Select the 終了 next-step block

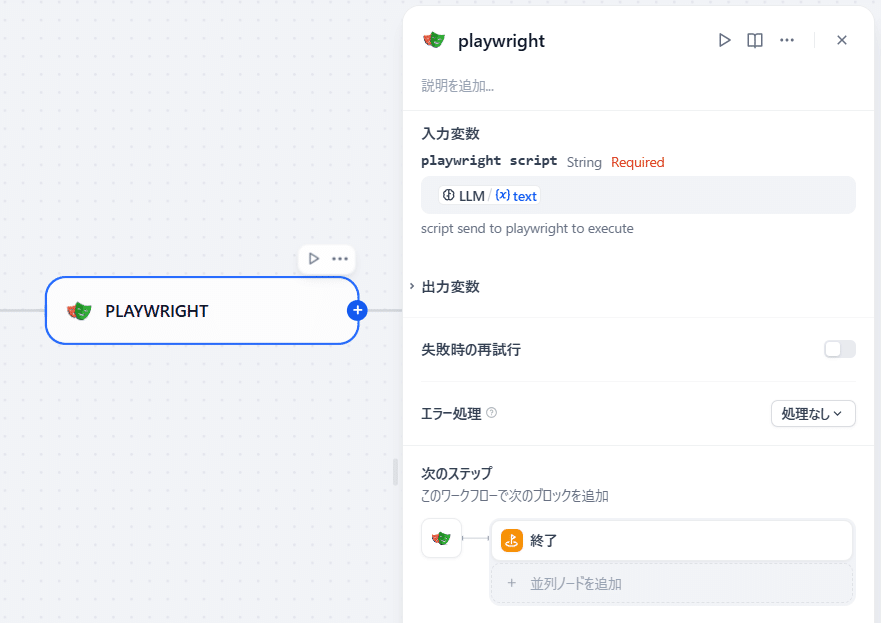tap(672, 539)
